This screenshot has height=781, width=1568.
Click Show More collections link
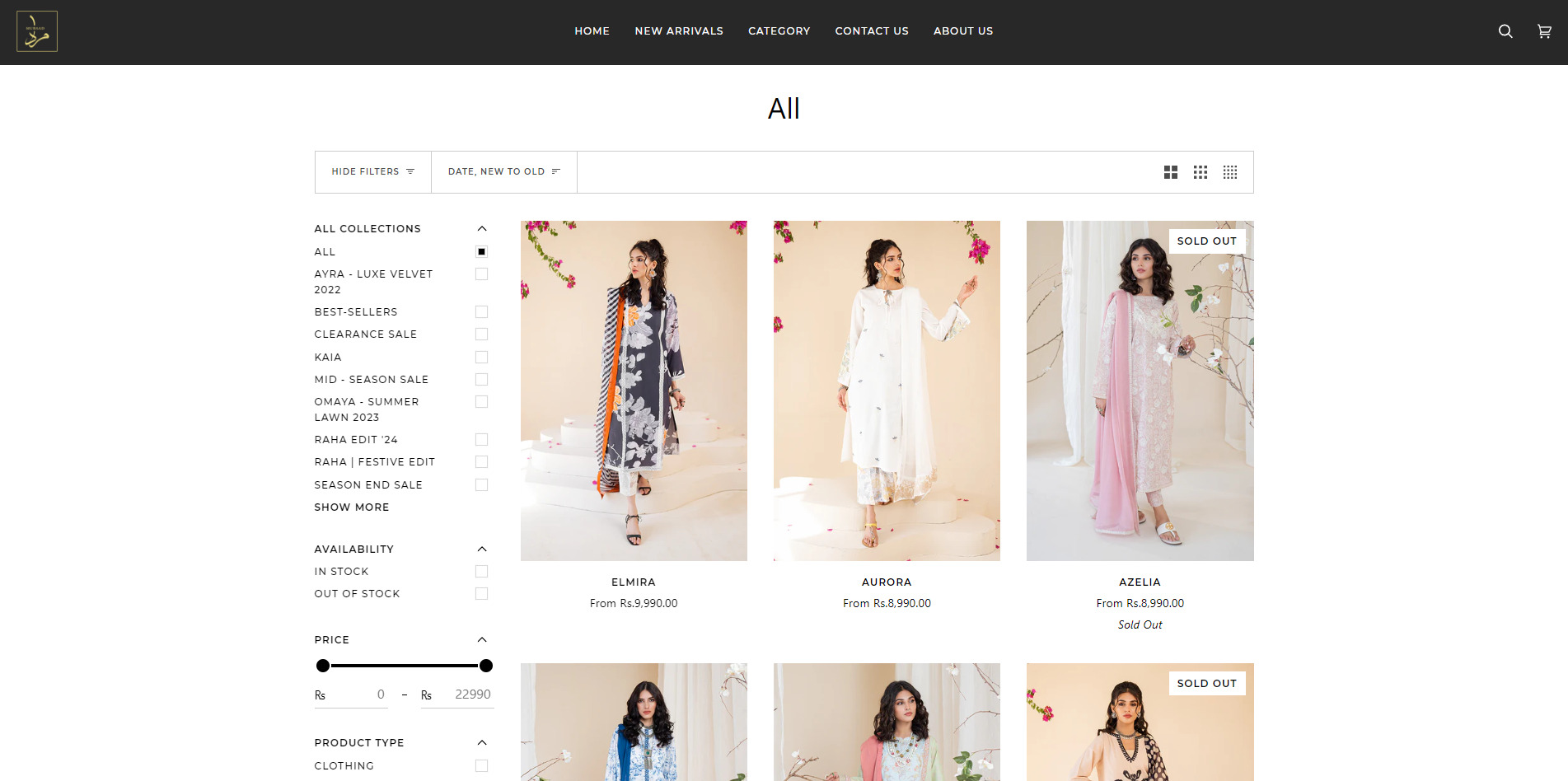(352, 507)
